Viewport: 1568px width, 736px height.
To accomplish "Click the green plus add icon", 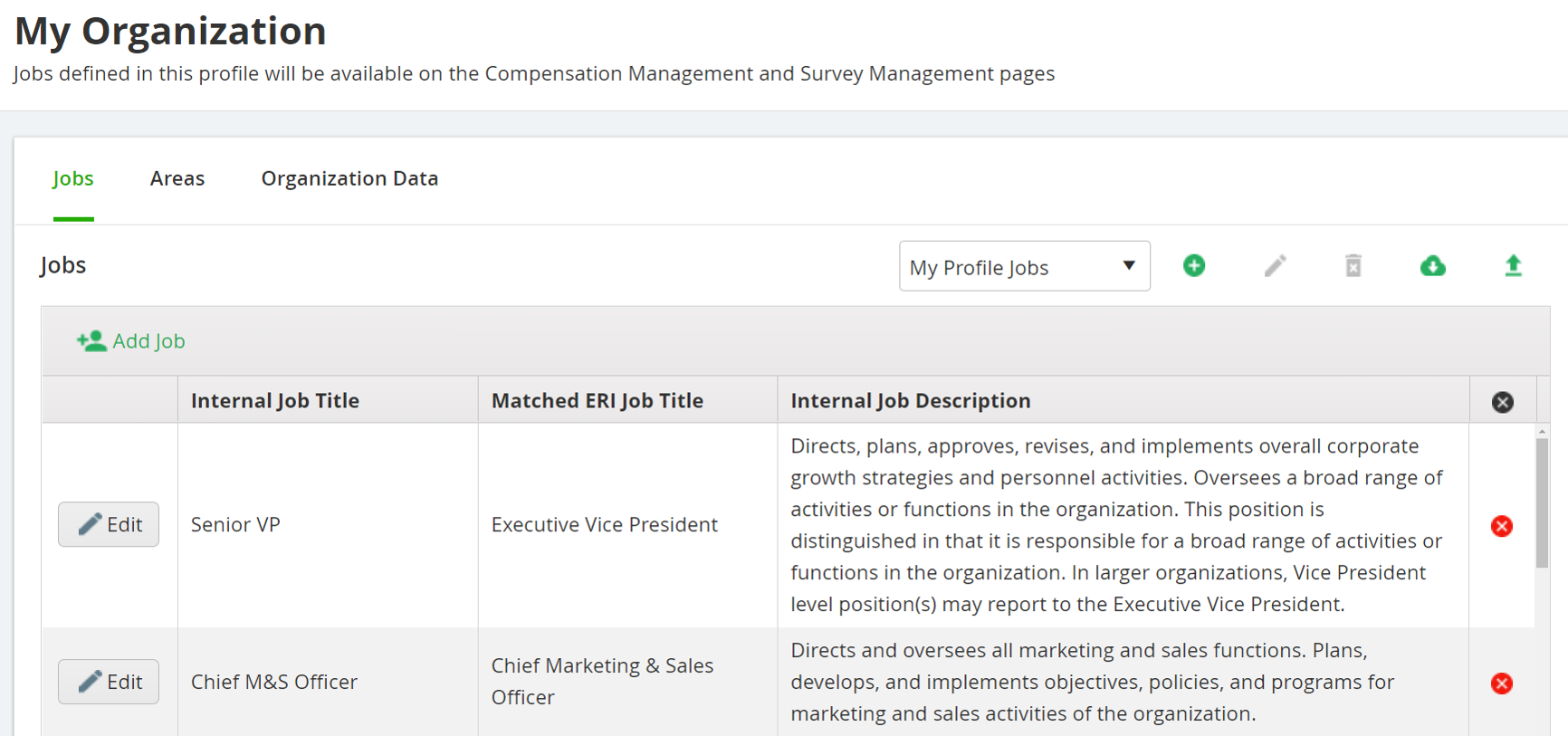I will tap(1194, 265).
